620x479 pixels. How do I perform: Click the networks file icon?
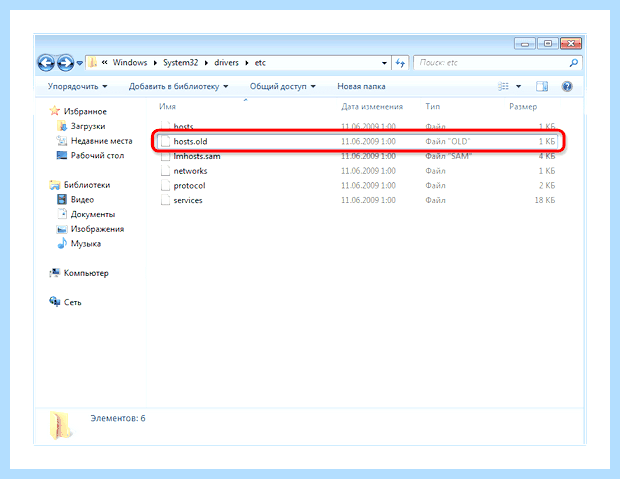(165, 171)
